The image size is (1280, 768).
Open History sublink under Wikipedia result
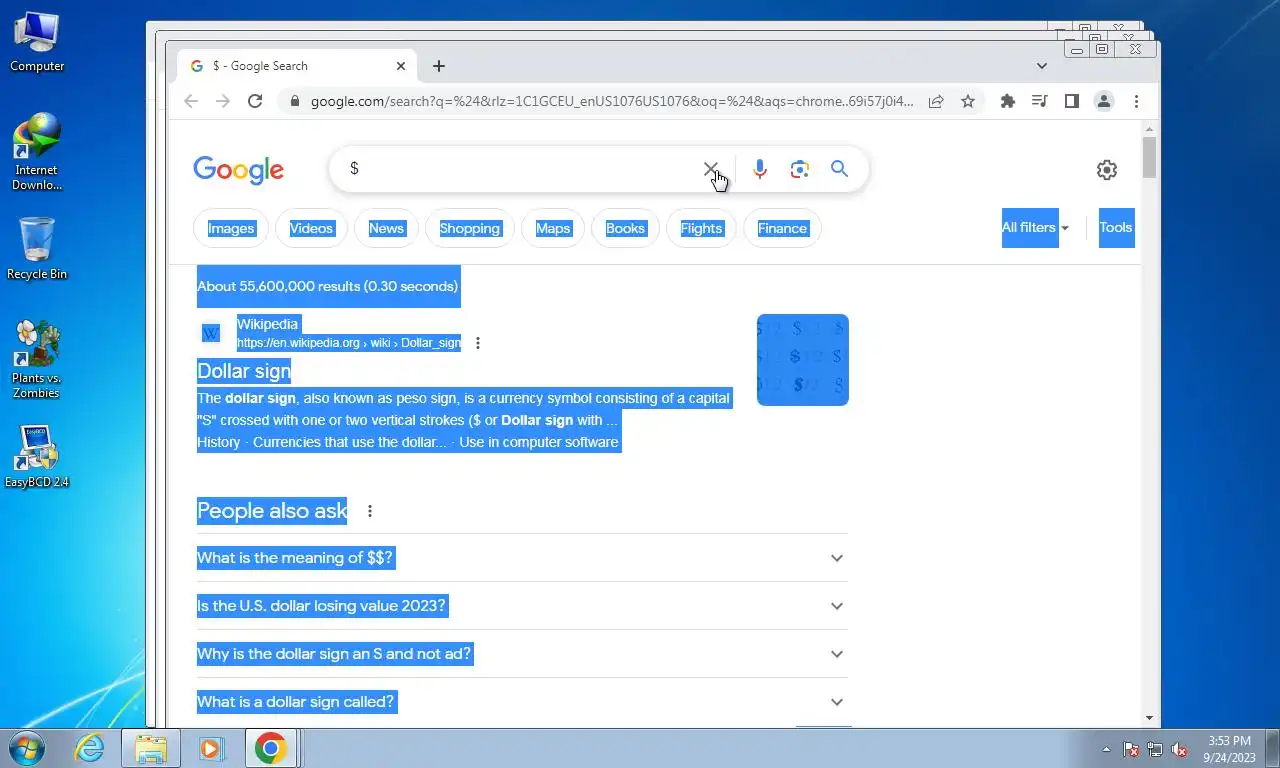point(219,442)
